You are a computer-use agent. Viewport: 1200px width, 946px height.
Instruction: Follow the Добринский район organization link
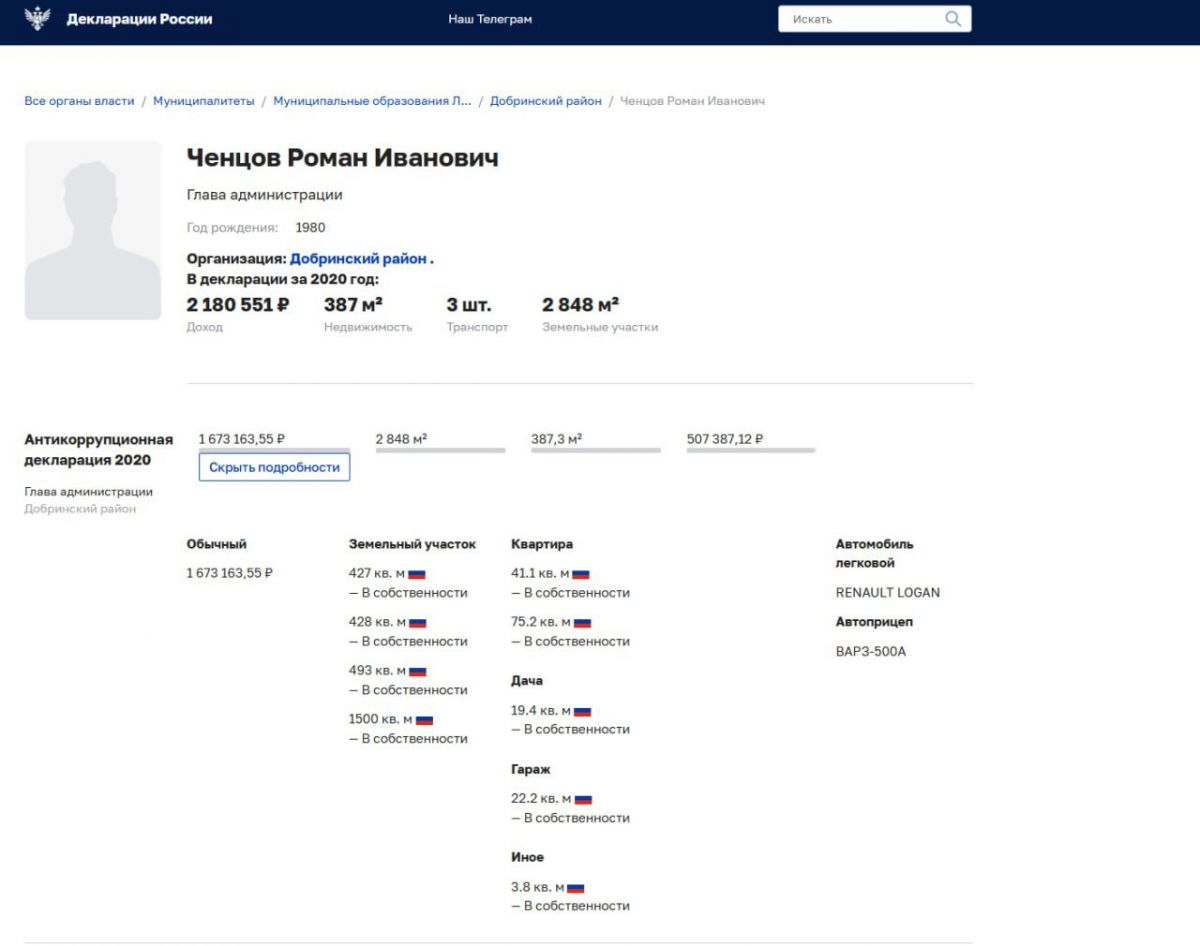(358, 259)
